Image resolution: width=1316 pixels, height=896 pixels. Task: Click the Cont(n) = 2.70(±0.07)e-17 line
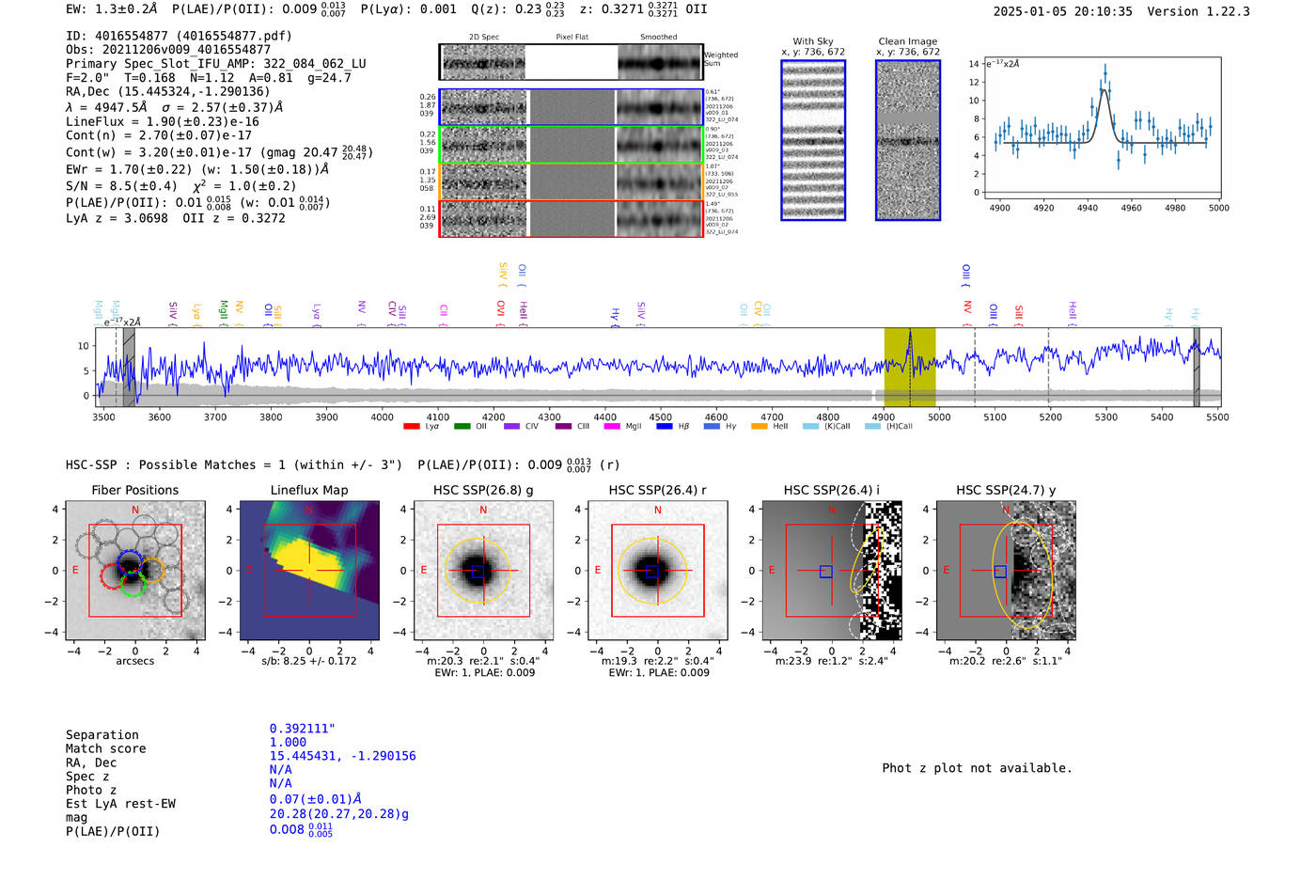(159, 135)
